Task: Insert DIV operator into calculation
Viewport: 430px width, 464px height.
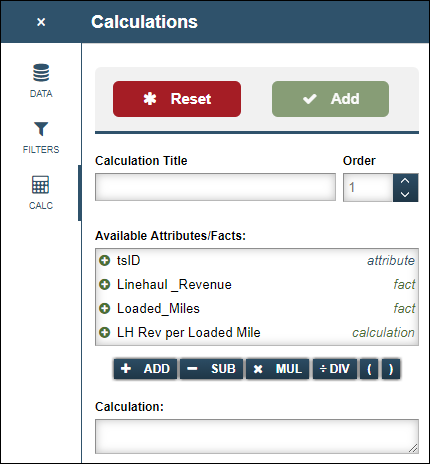Action: [x=335, y=369]
